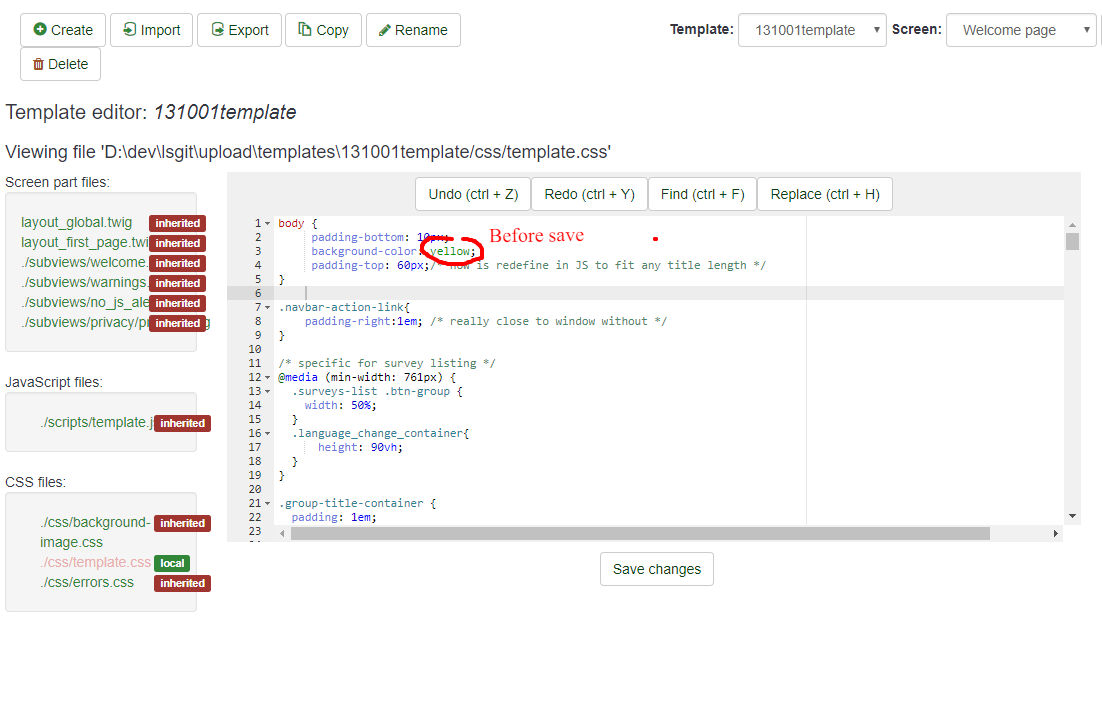Image resolution: width=1102 pixels, height=708 pixels.
Task: Collapse the body rule fold arrow on line 1
Action: [x=267, y=224]
